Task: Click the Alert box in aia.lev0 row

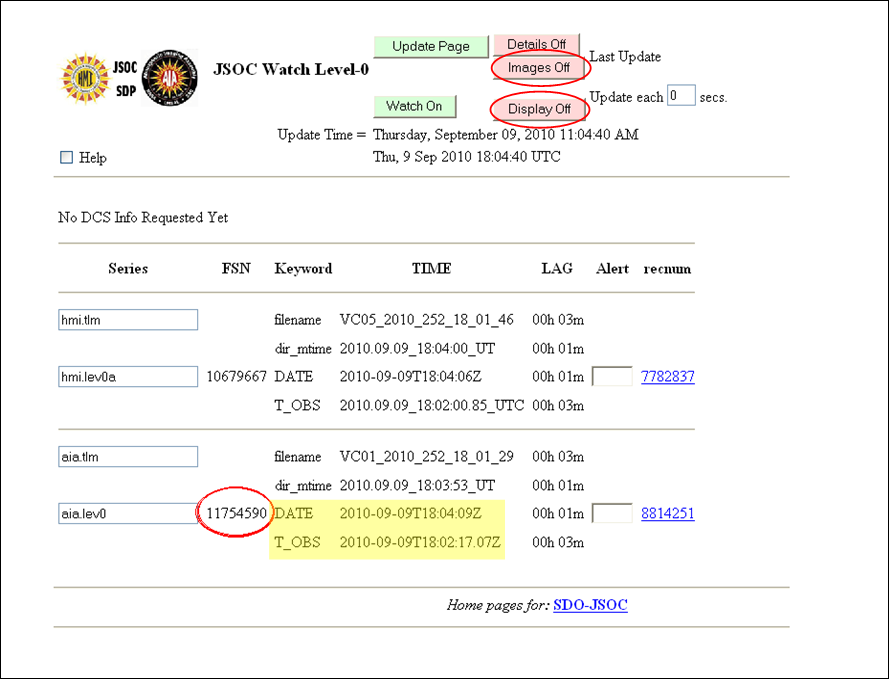Action: (x=612, y=514)
